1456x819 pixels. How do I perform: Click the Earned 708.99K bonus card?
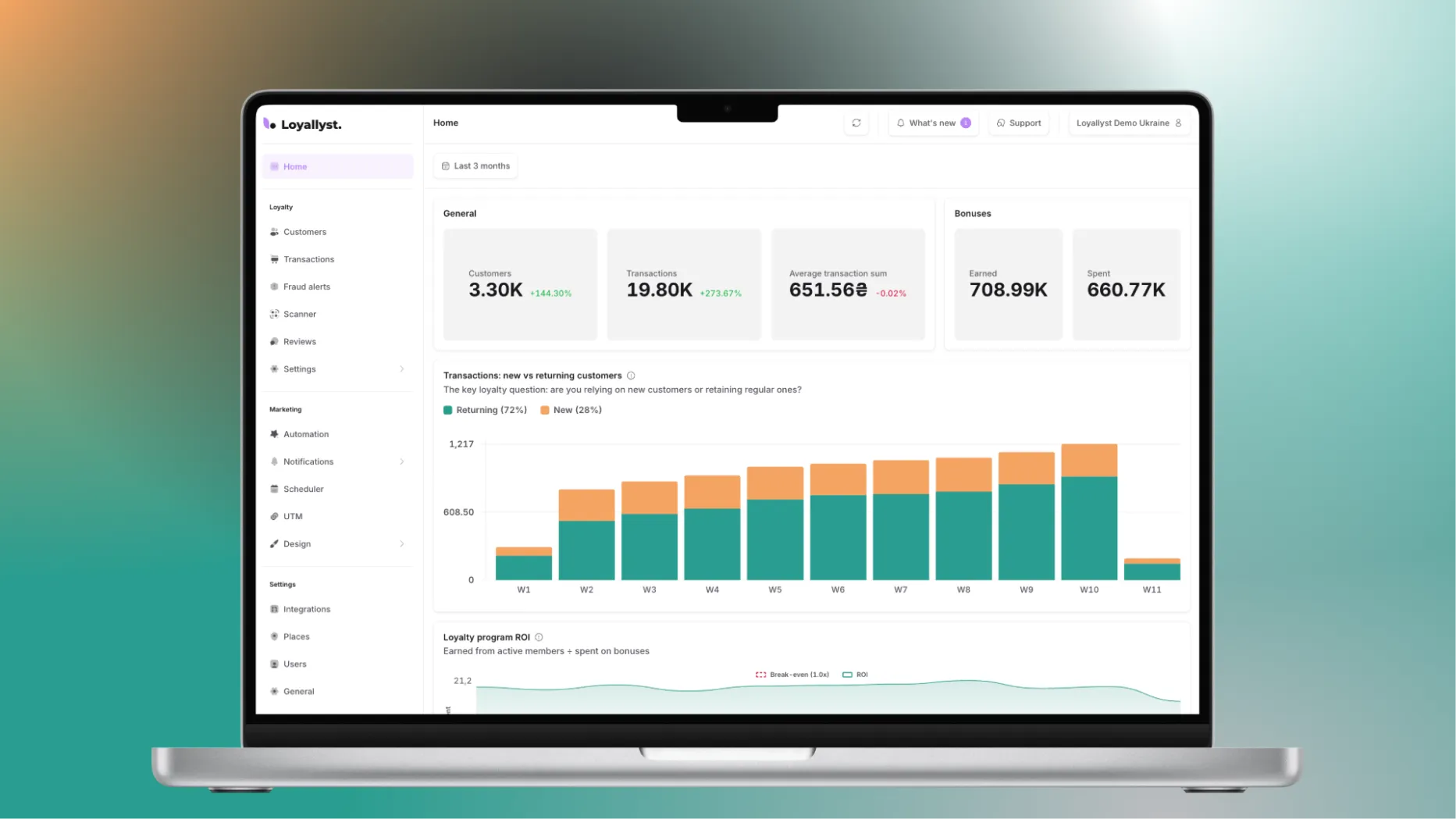[1008, 284]
